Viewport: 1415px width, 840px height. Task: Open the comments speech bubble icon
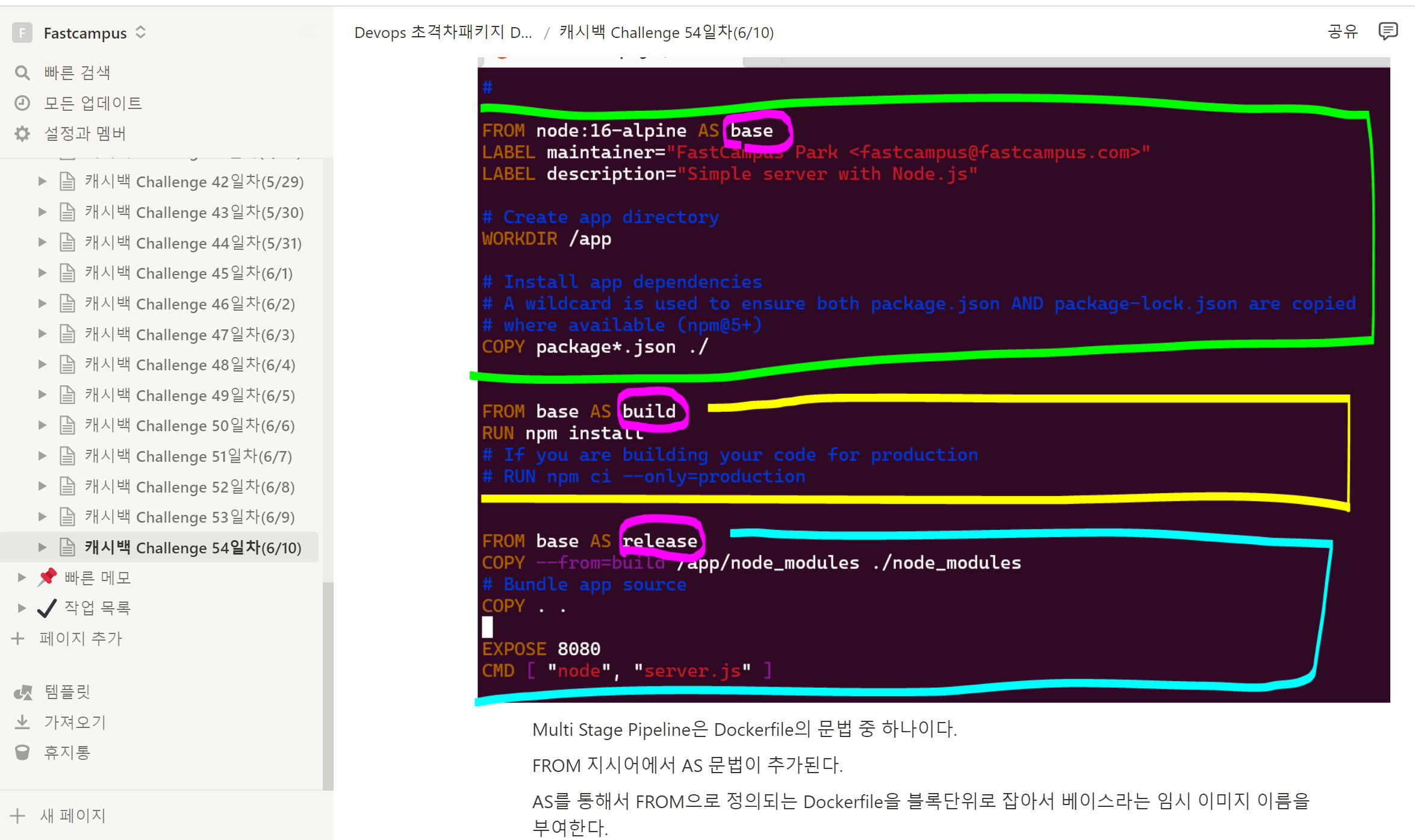(1387, 31)
